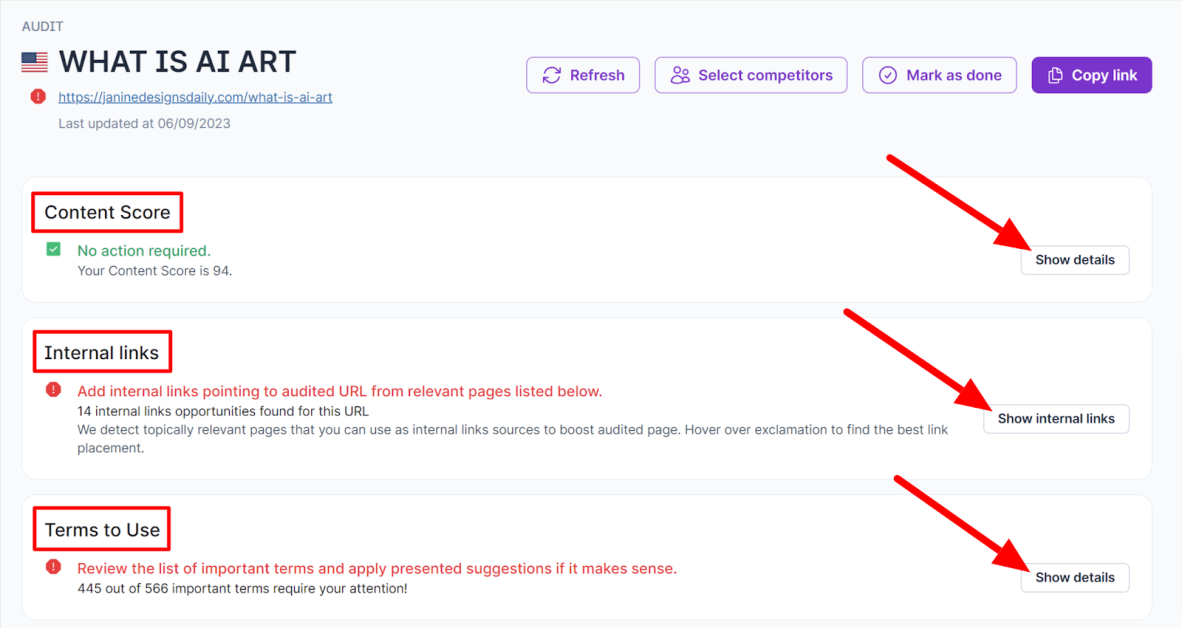This screenshot has width=1182, height=628.
Task: Click the Select competitors people icon
Action: point(681,74)
